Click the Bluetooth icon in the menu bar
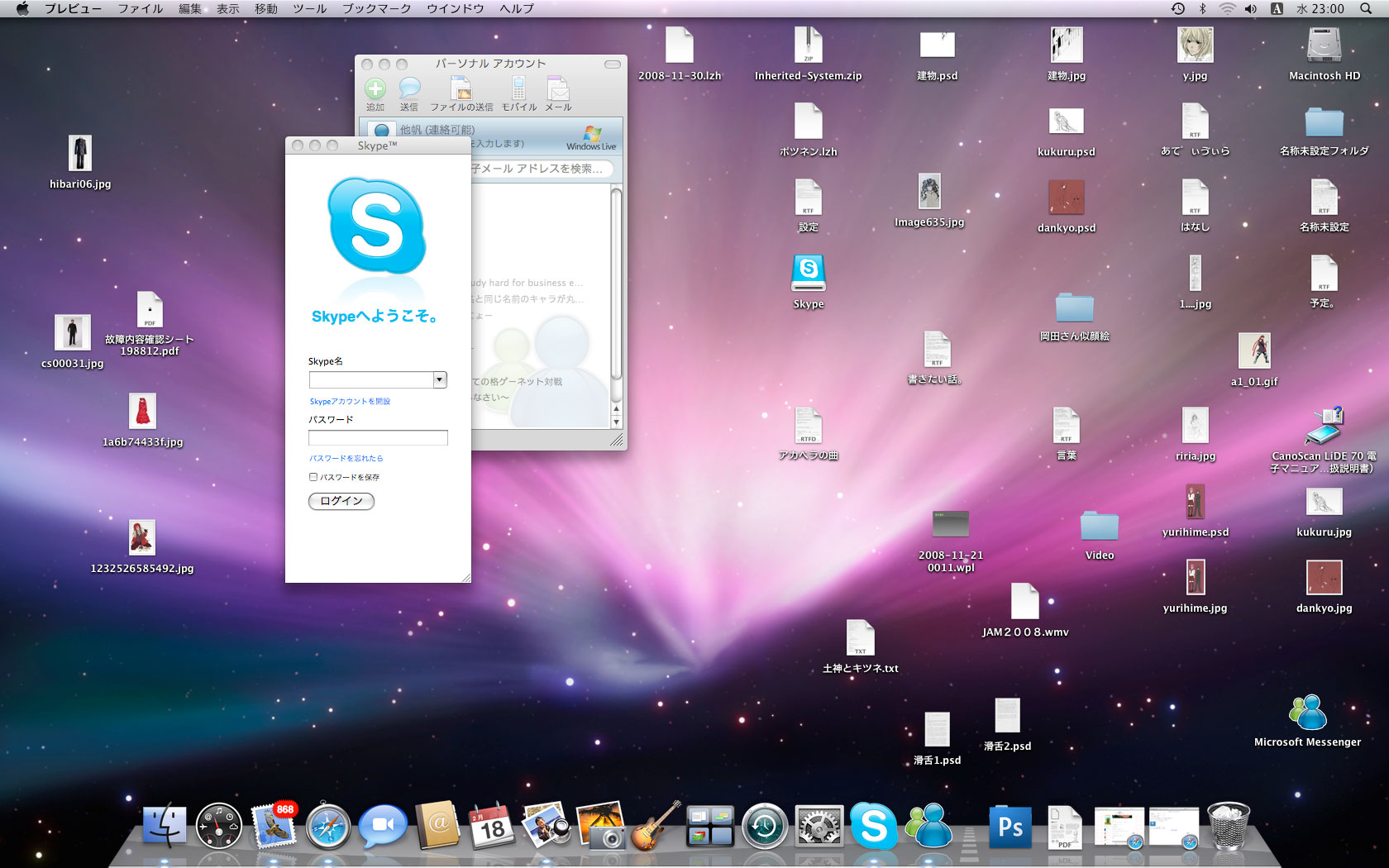This screenshot has width=1389, height=868. pos(1203,8)
